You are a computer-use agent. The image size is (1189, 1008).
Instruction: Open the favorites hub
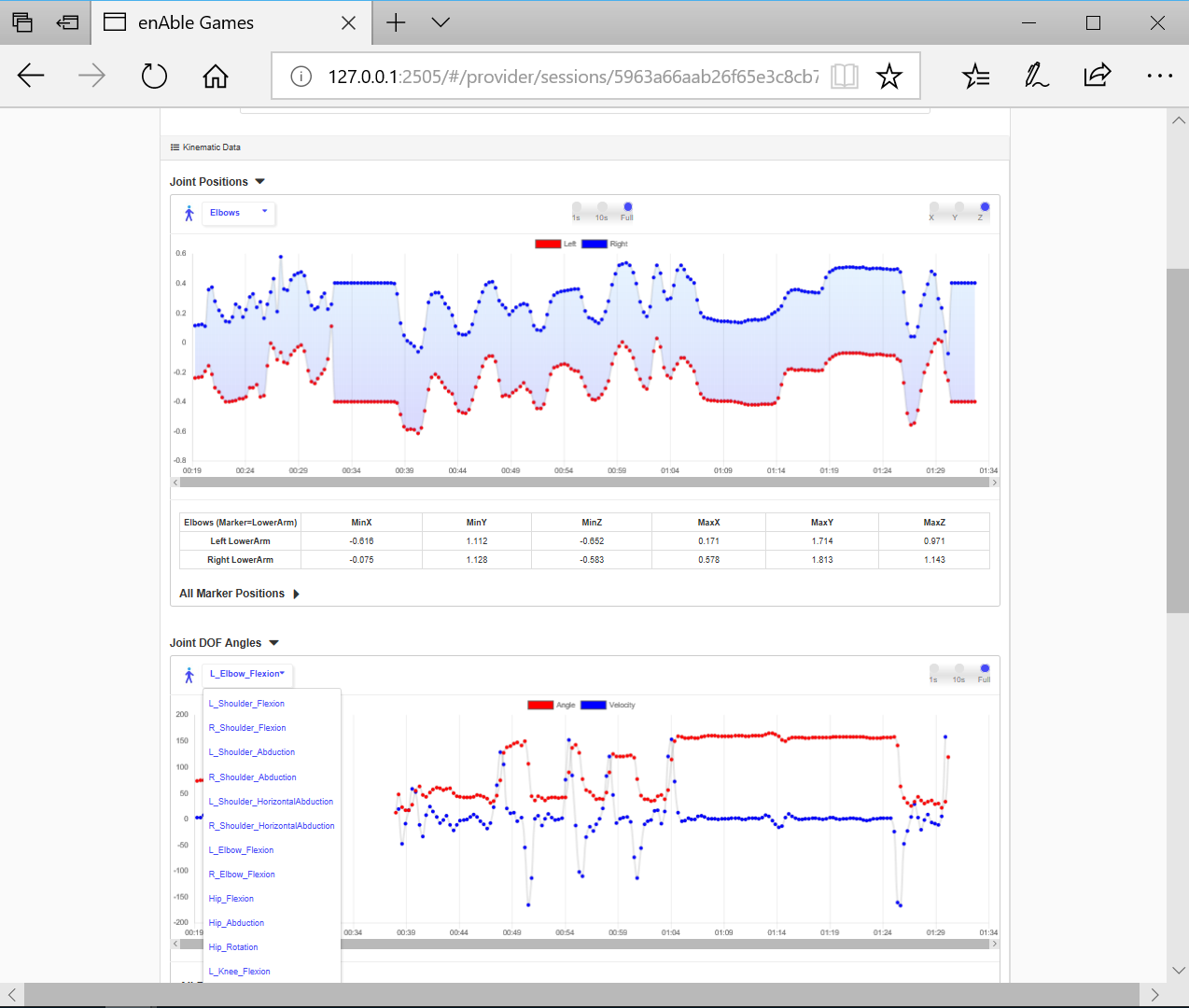976,76
